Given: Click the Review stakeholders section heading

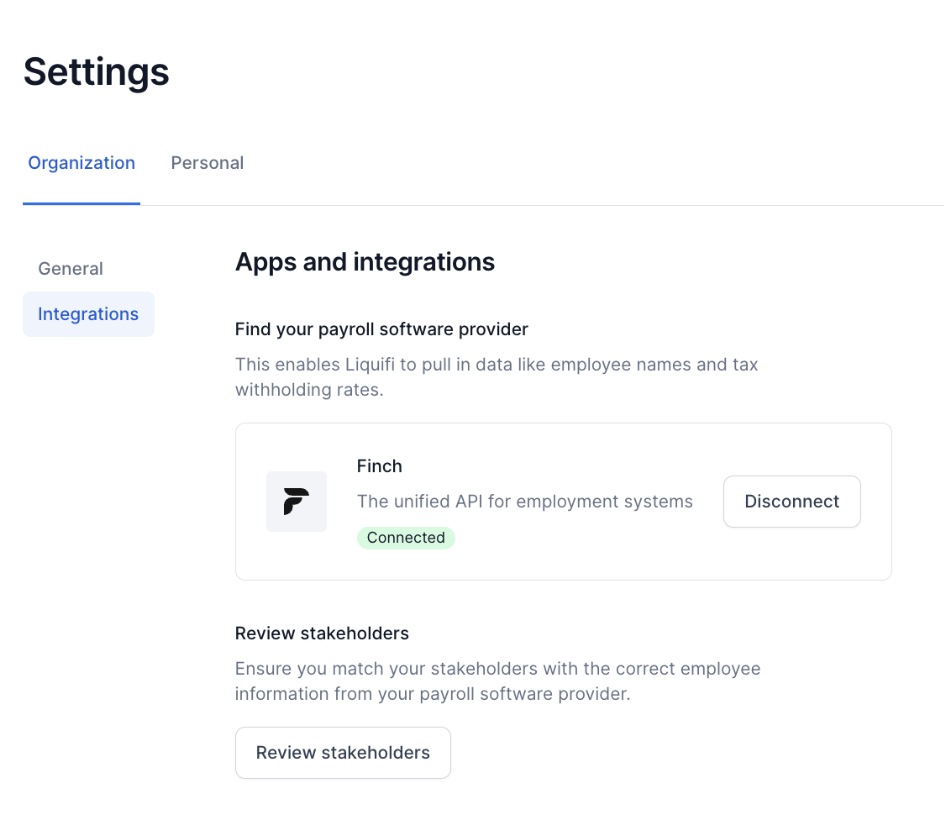Looking at the screenshot, I should [x=322, y=633].
